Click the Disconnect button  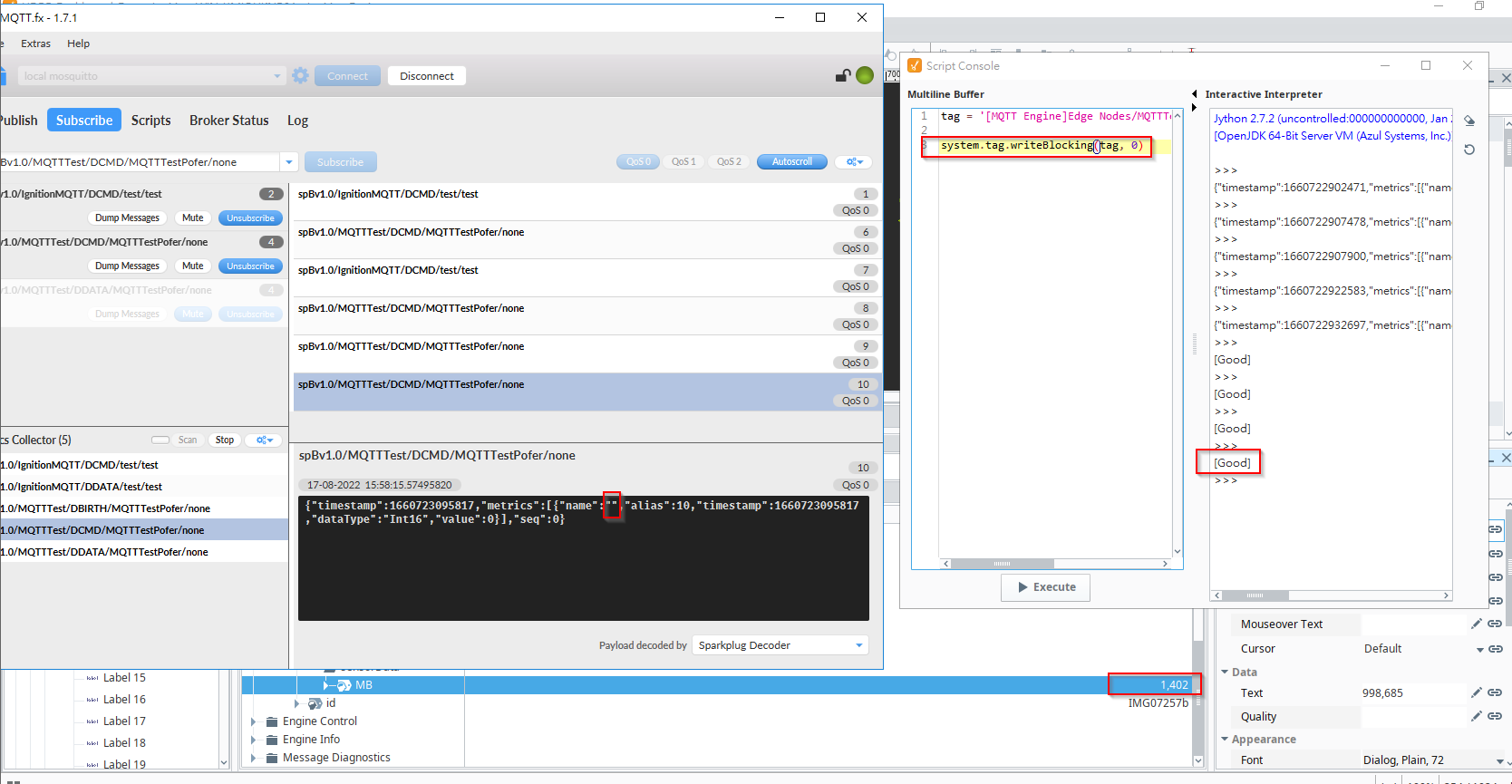427,76
